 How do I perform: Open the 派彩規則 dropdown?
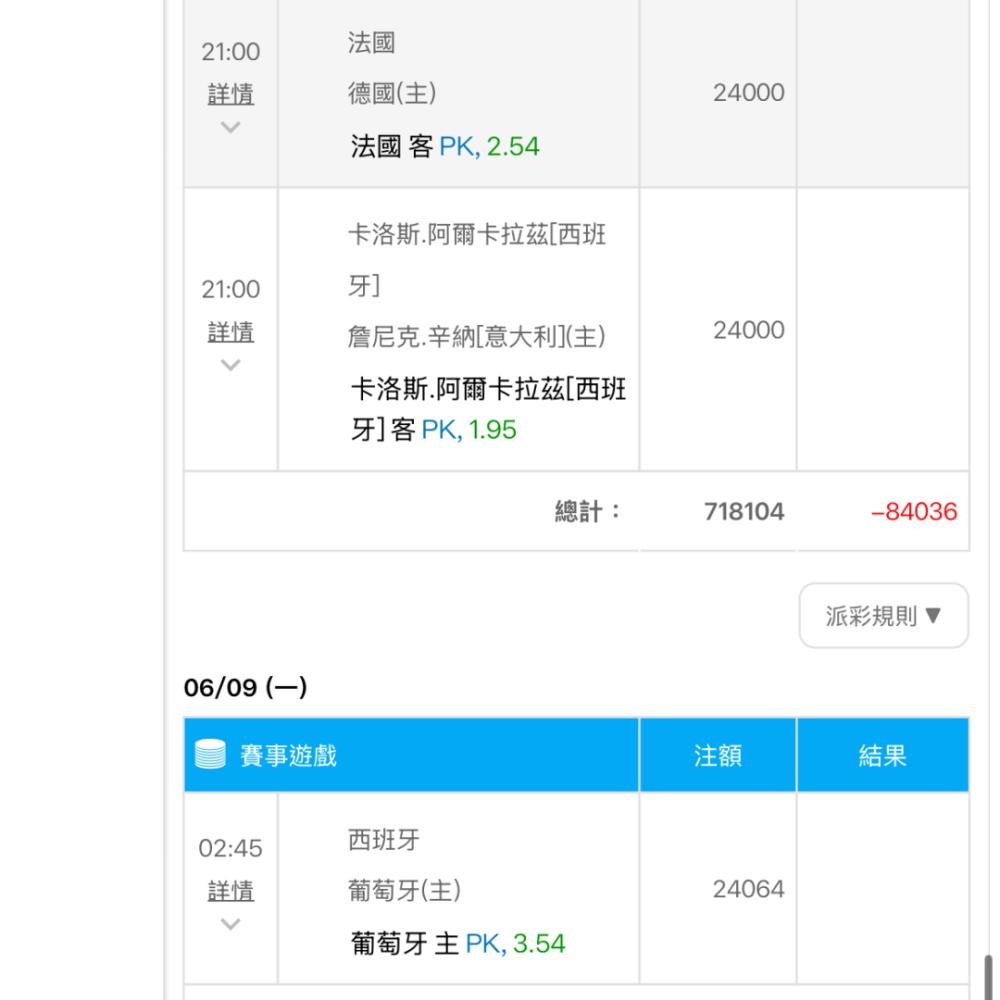click(x=883, y=616)
